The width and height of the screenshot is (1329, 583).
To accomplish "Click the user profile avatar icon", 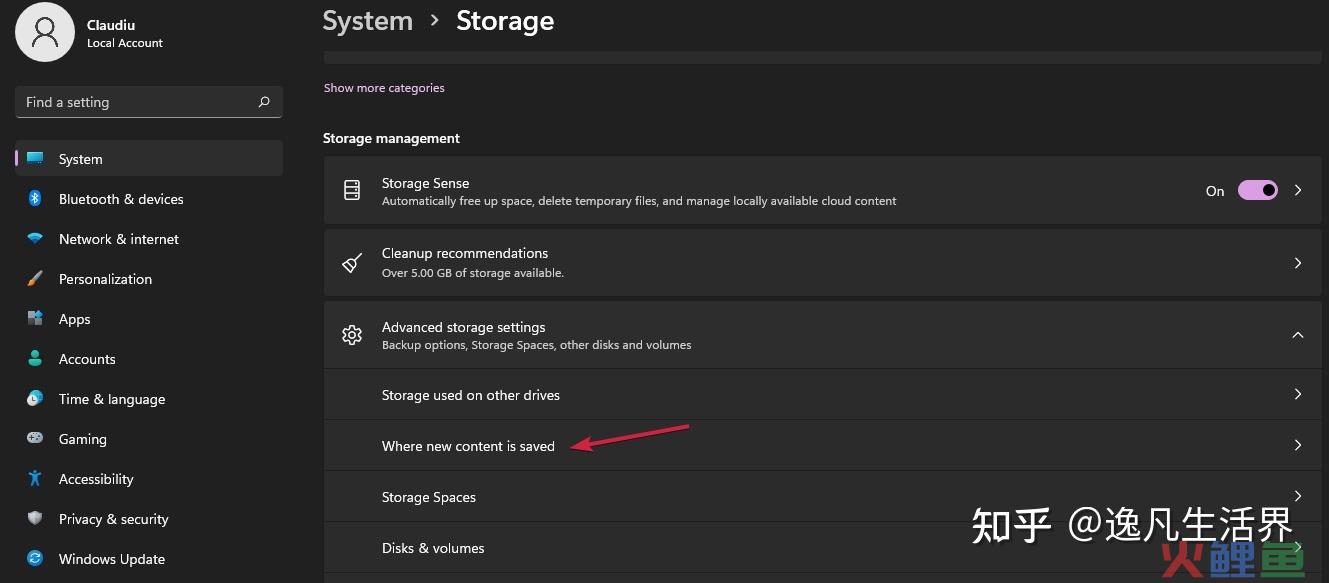I will click(45, 32).
